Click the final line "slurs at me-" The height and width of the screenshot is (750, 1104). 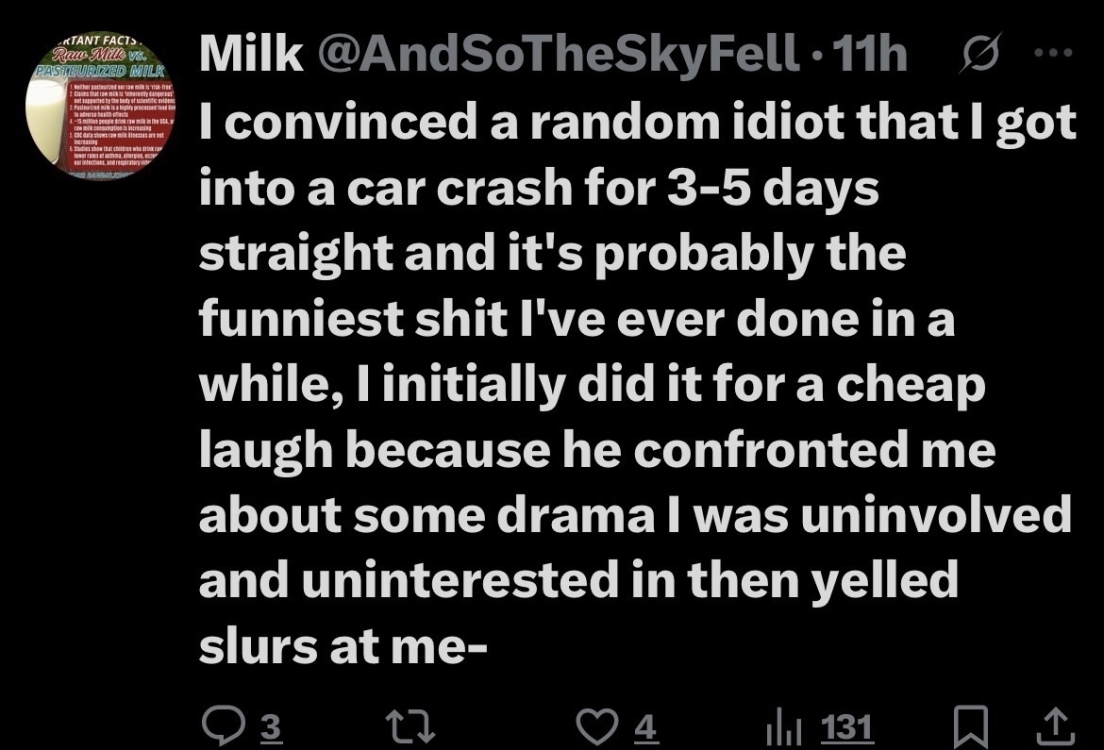(343, 645)
